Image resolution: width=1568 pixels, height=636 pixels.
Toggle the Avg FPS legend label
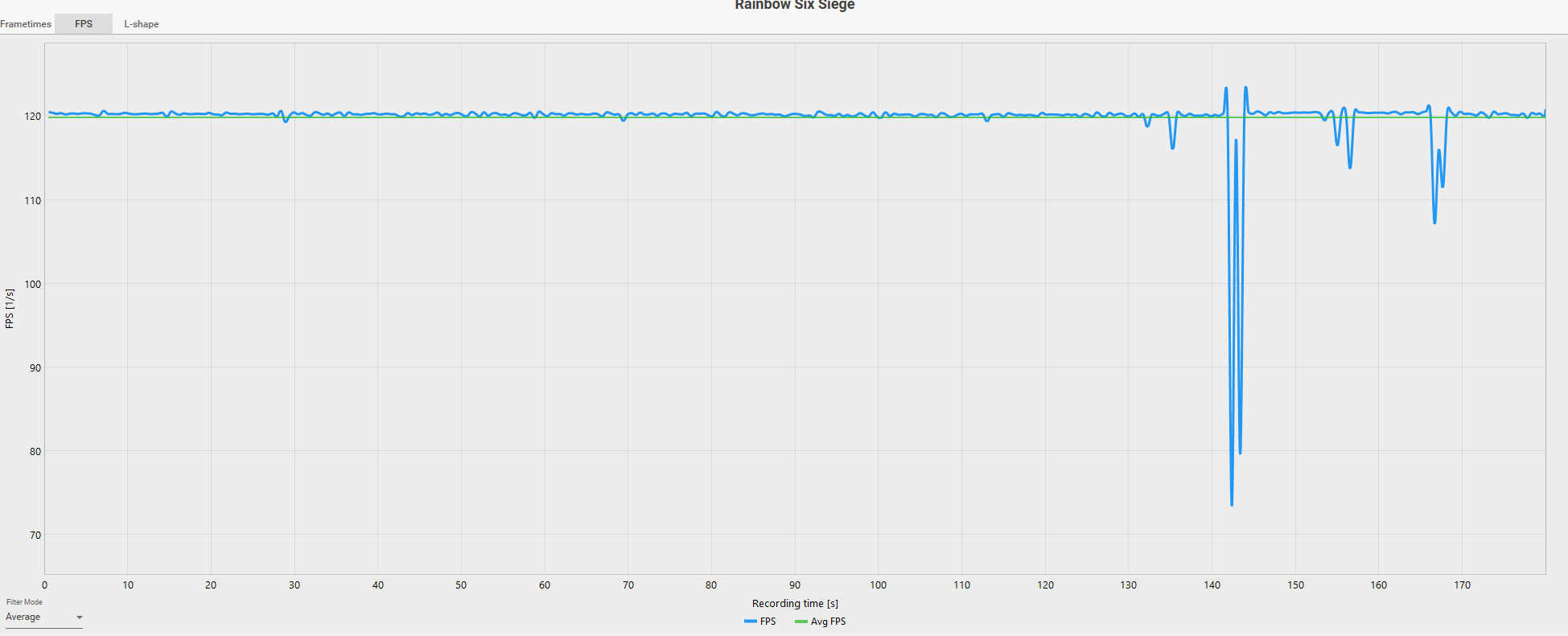828,622
